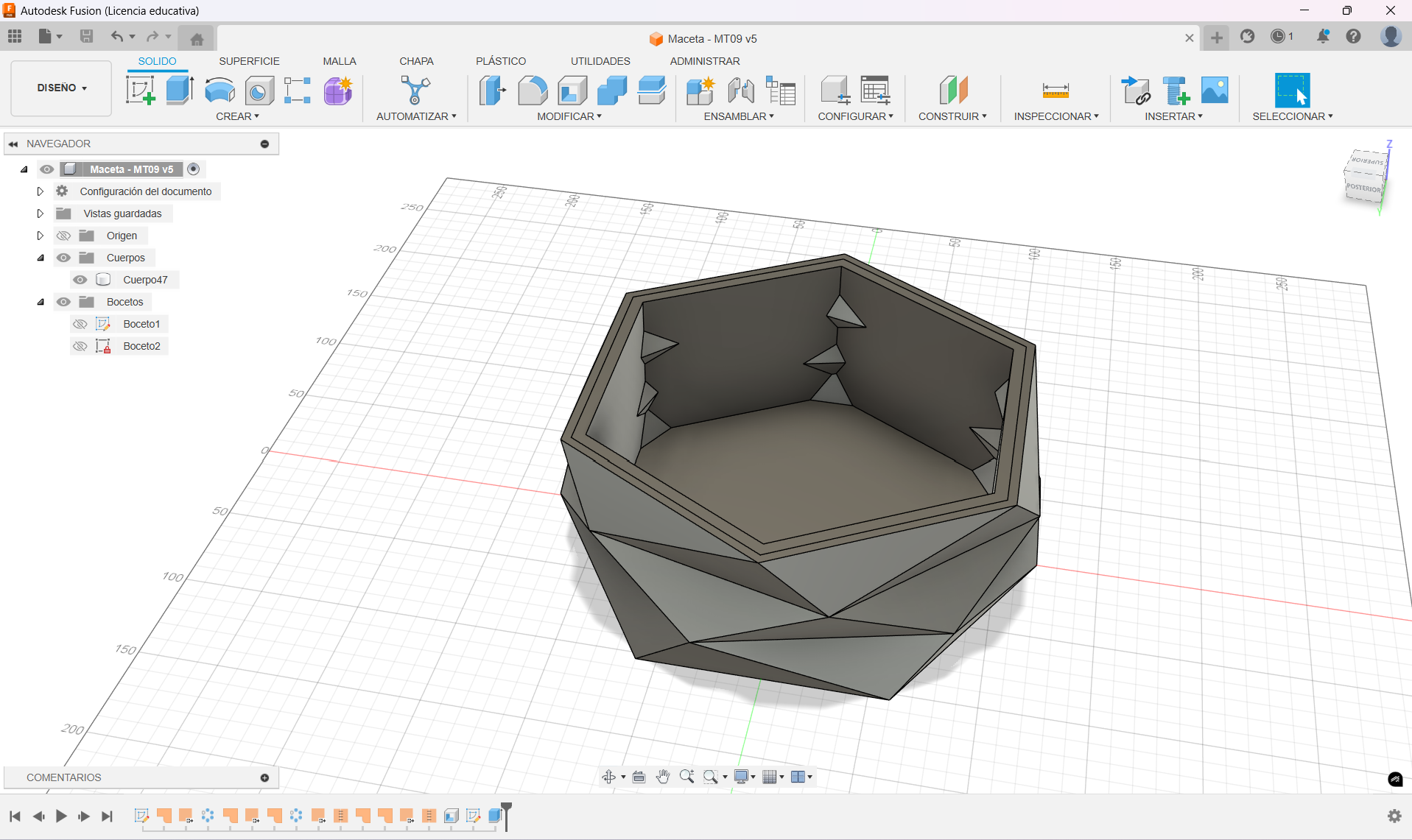Expand the Vistas guardadas node
Viewport: 1412px width, 840px height.
(41, 213)
